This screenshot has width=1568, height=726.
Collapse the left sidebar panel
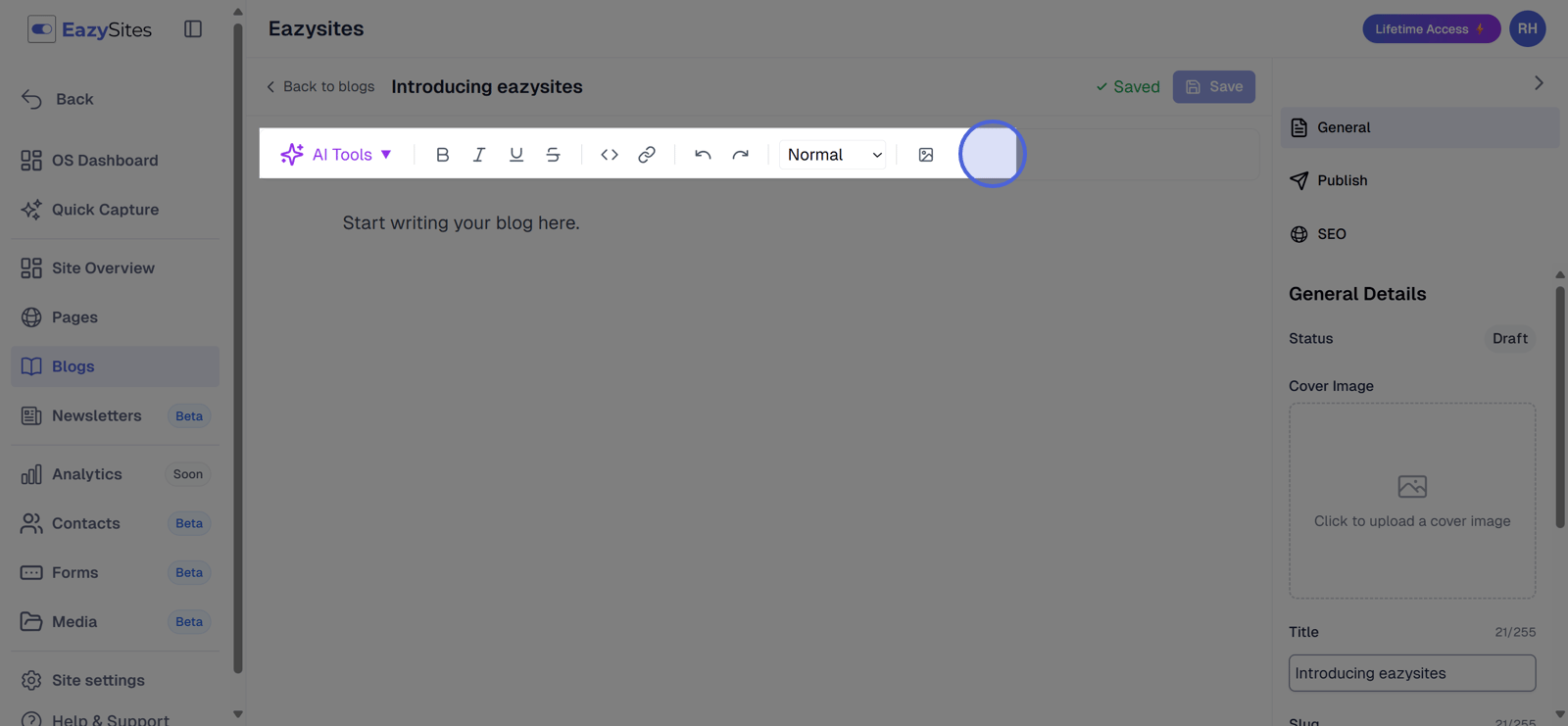(x=193, y=29)
